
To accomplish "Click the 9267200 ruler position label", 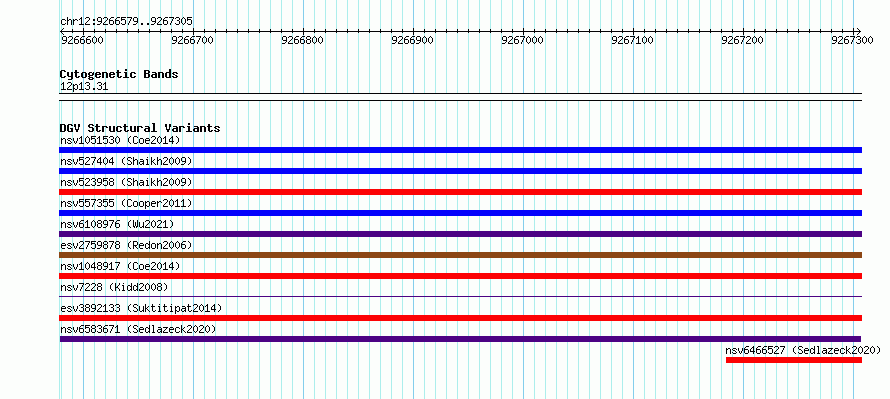I will pos(743,40).
